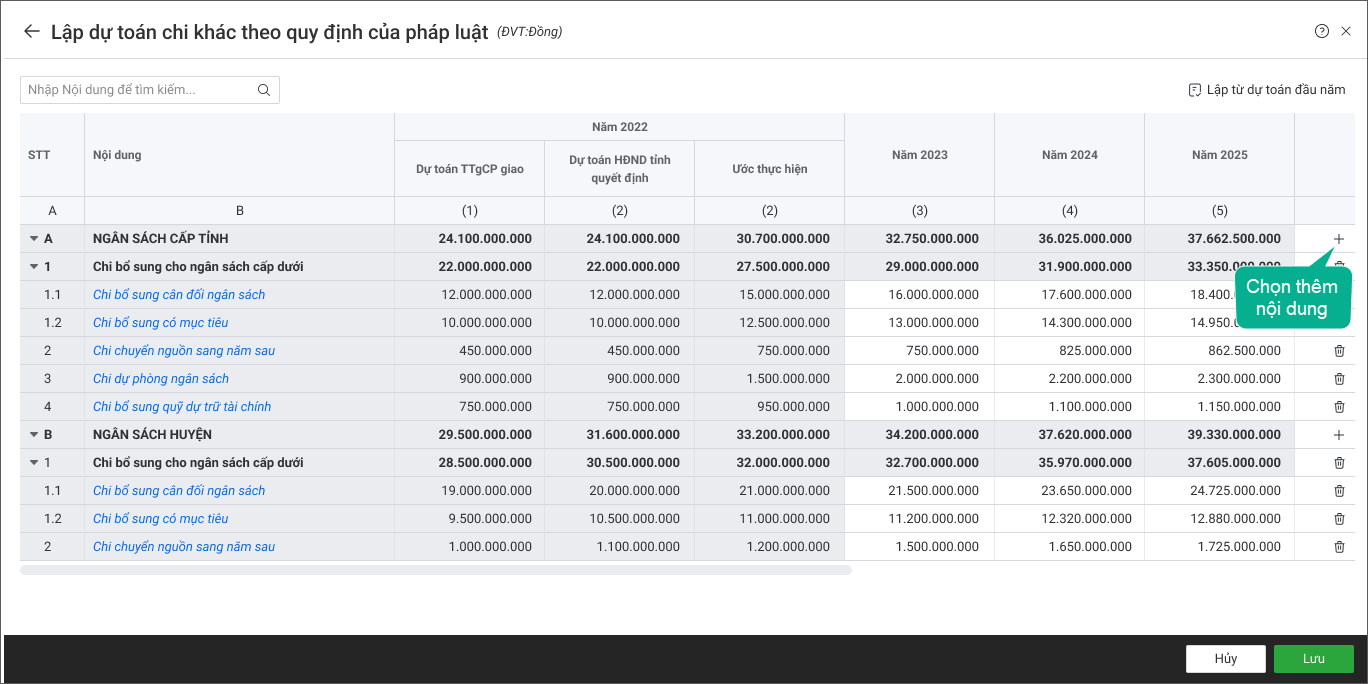Delete the Chi dự phòng ngân sách row
This screenshot has width=1368, height=684.
tap(1339, 379)
